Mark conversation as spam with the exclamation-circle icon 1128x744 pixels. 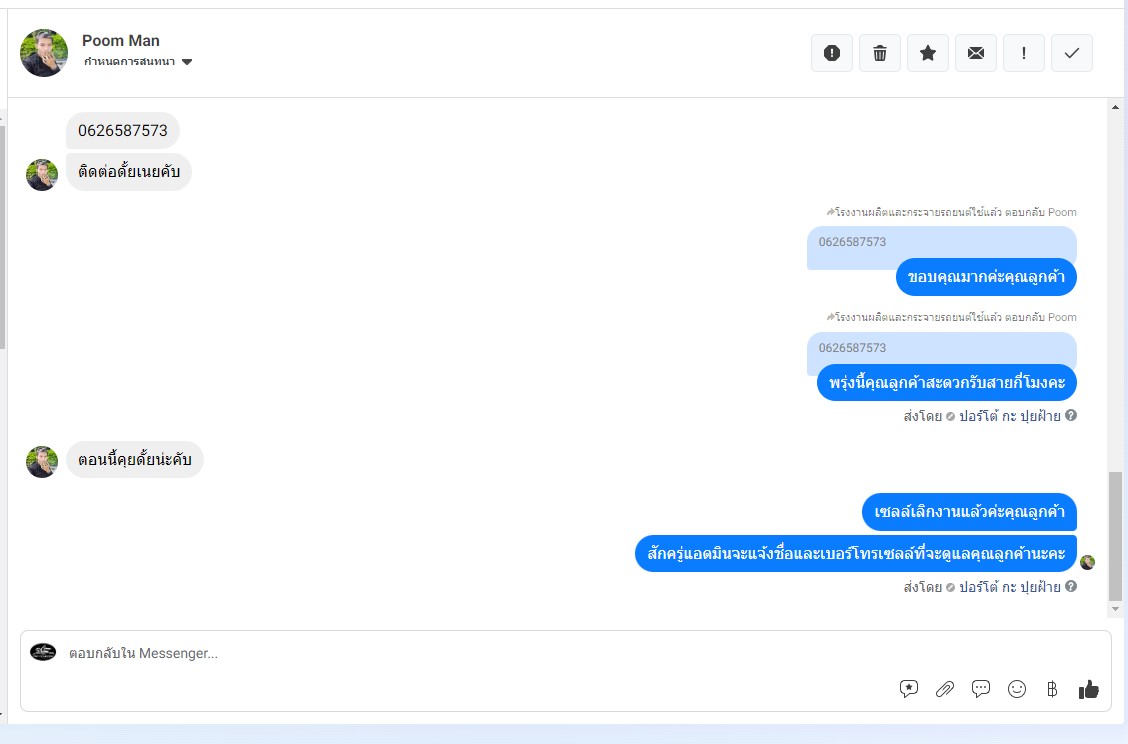832,53
